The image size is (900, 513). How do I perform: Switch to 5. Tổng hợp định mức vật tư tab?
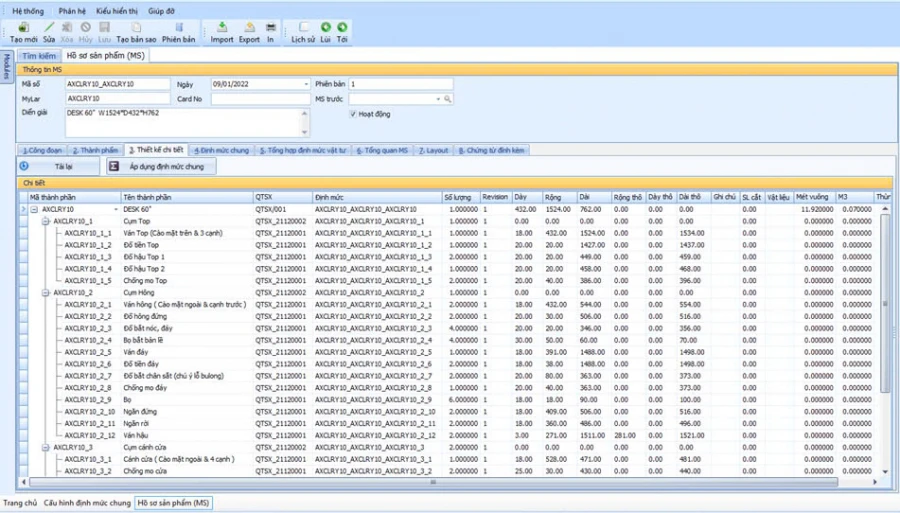click(x=302, y=150)
